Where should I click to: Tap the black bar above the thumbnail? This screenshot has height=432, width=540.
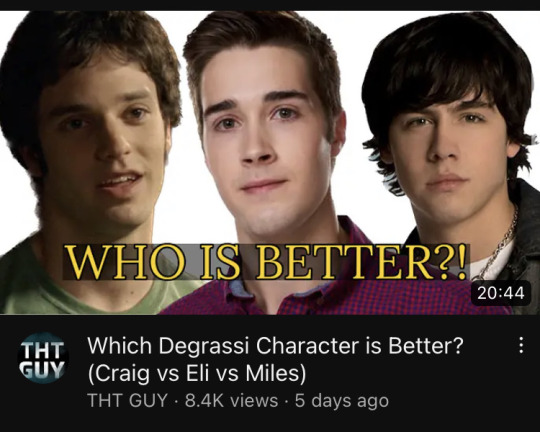click(270, 5)
